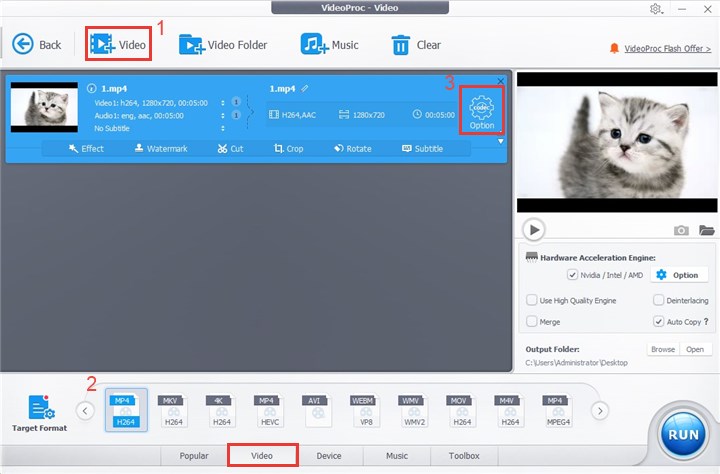
Task: Expand Video1 track selector arrows
Action: coord(223,103)
